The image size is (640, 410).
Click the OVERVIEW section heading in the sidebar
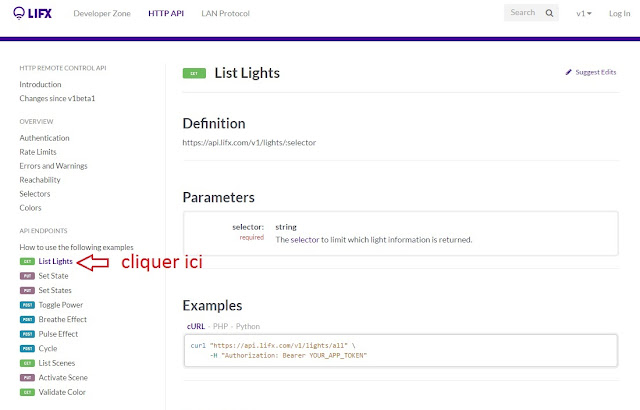[x=36, y=122]
